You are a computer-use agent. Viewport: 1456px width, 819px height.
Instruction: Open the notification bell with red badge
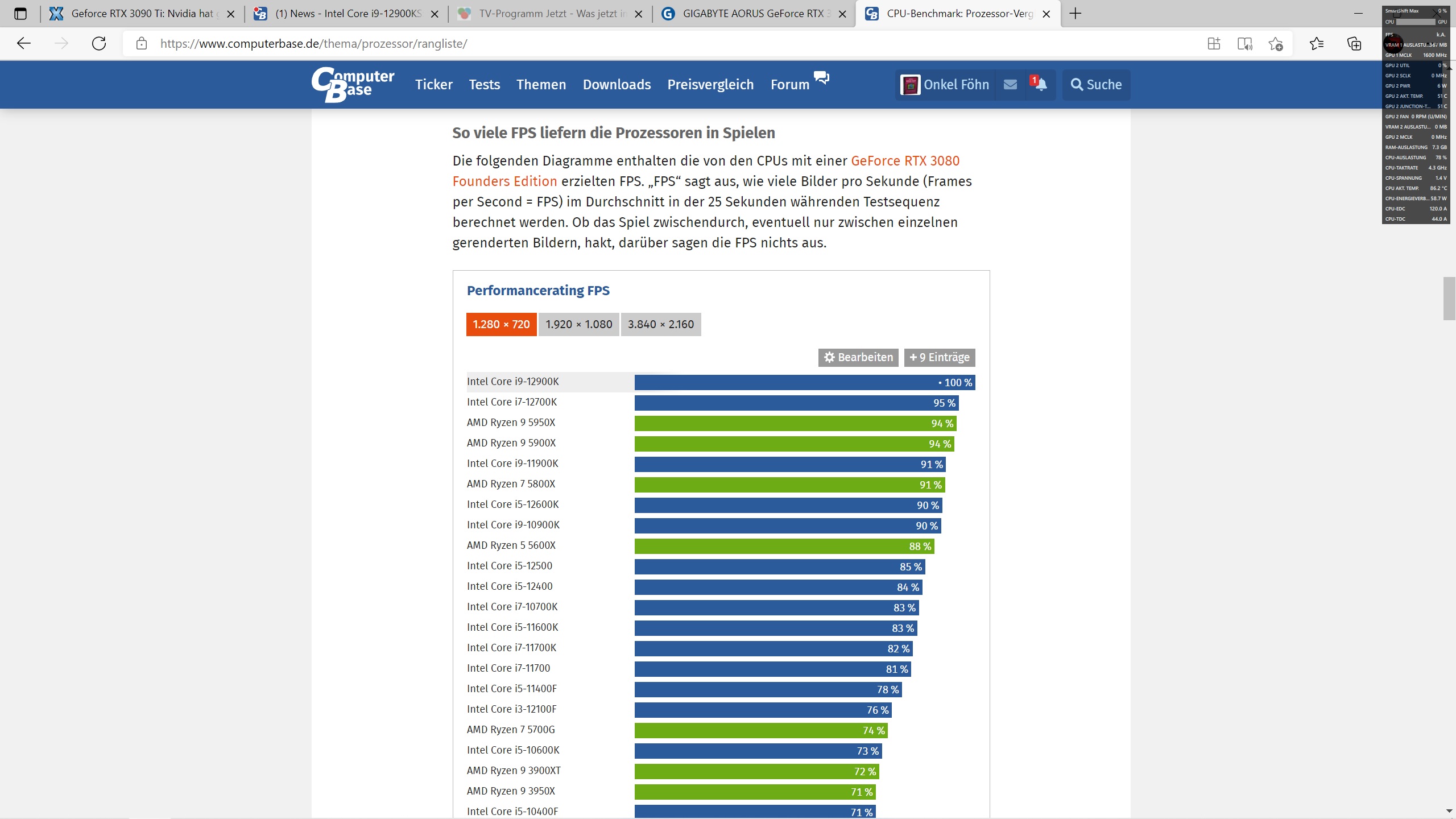1040,85
